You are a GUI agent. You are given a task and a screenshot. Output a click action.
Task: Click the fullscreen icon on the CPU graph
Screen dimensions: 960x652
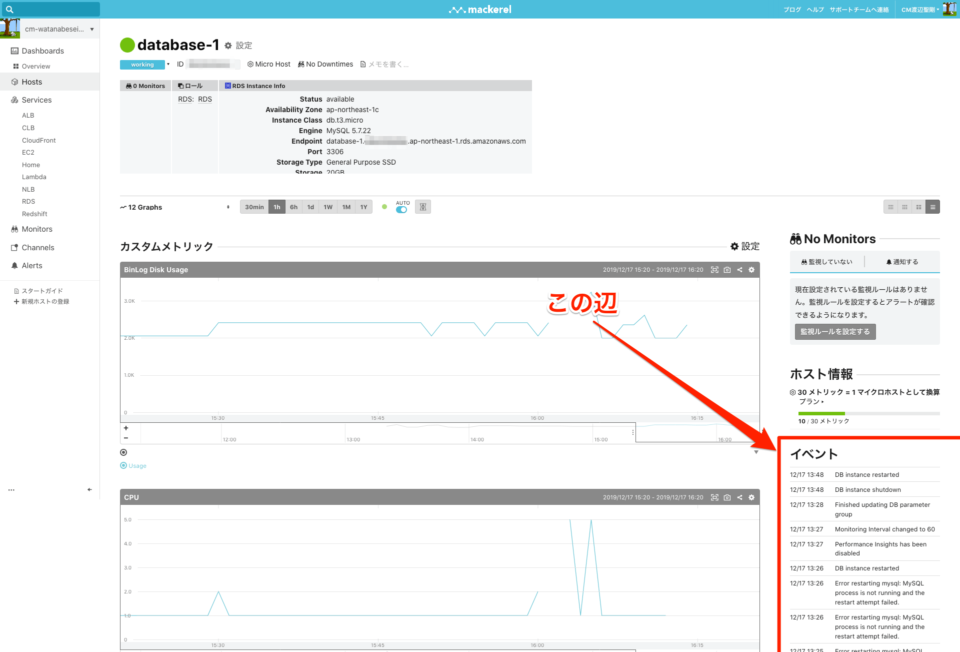[715, 497]
